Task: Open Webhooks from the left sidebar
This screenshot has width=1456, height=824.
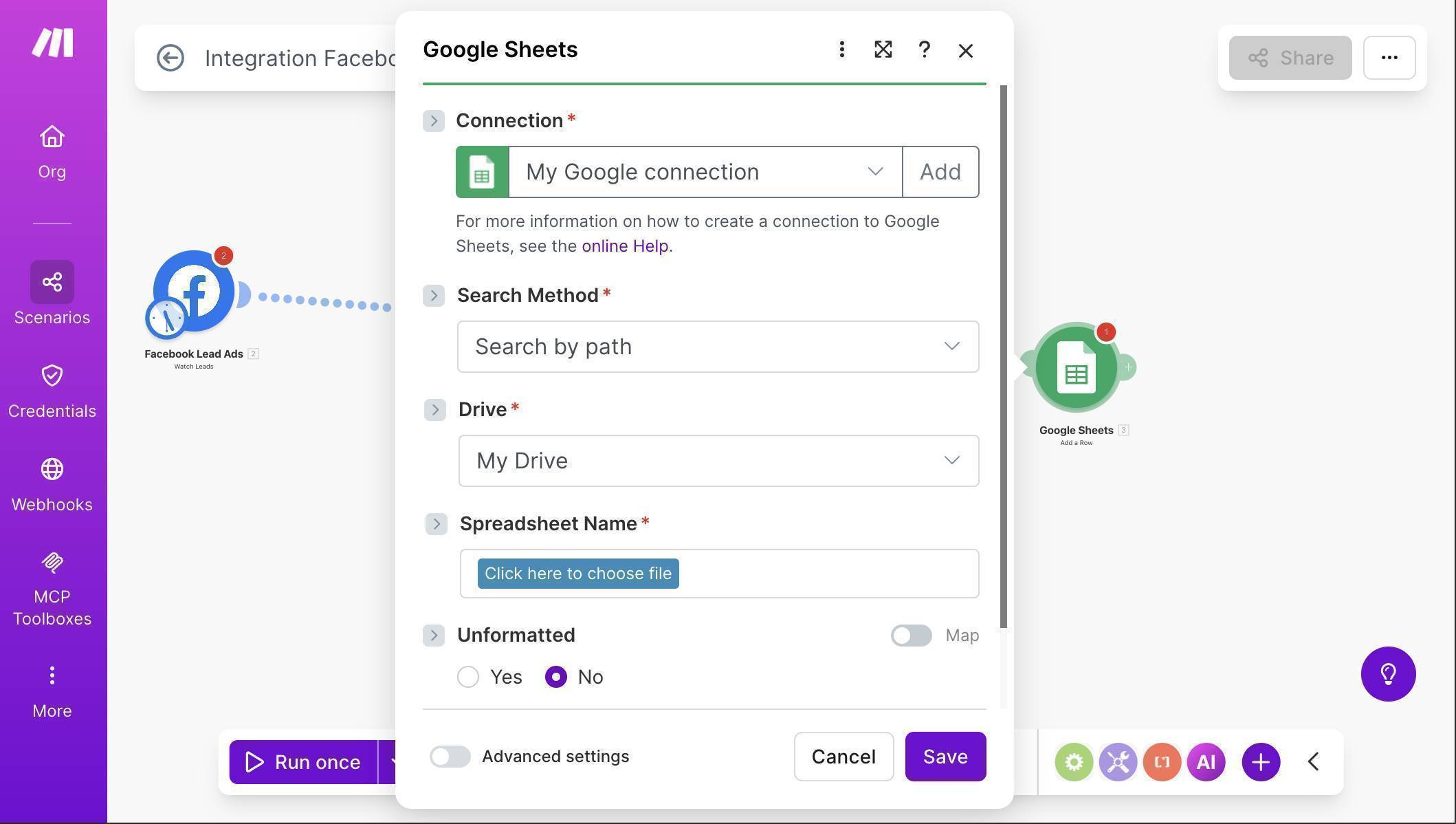Action: point(52,481)
